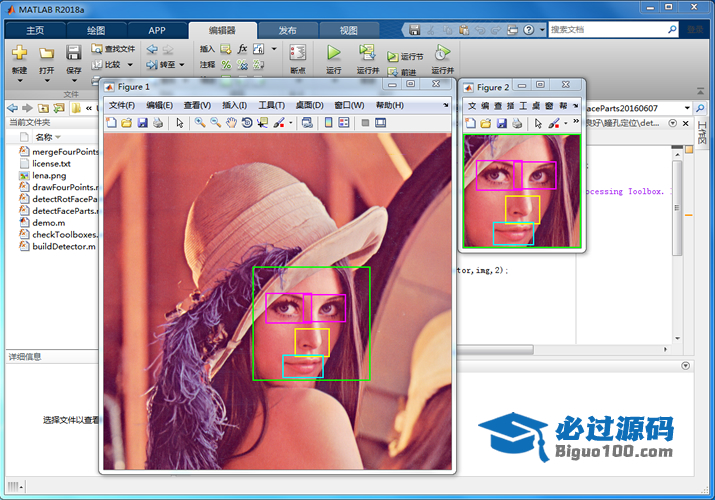715x500 pixels.
Task: Open the 插入(I) menu in Figure 1
Action: pos(234,105)
